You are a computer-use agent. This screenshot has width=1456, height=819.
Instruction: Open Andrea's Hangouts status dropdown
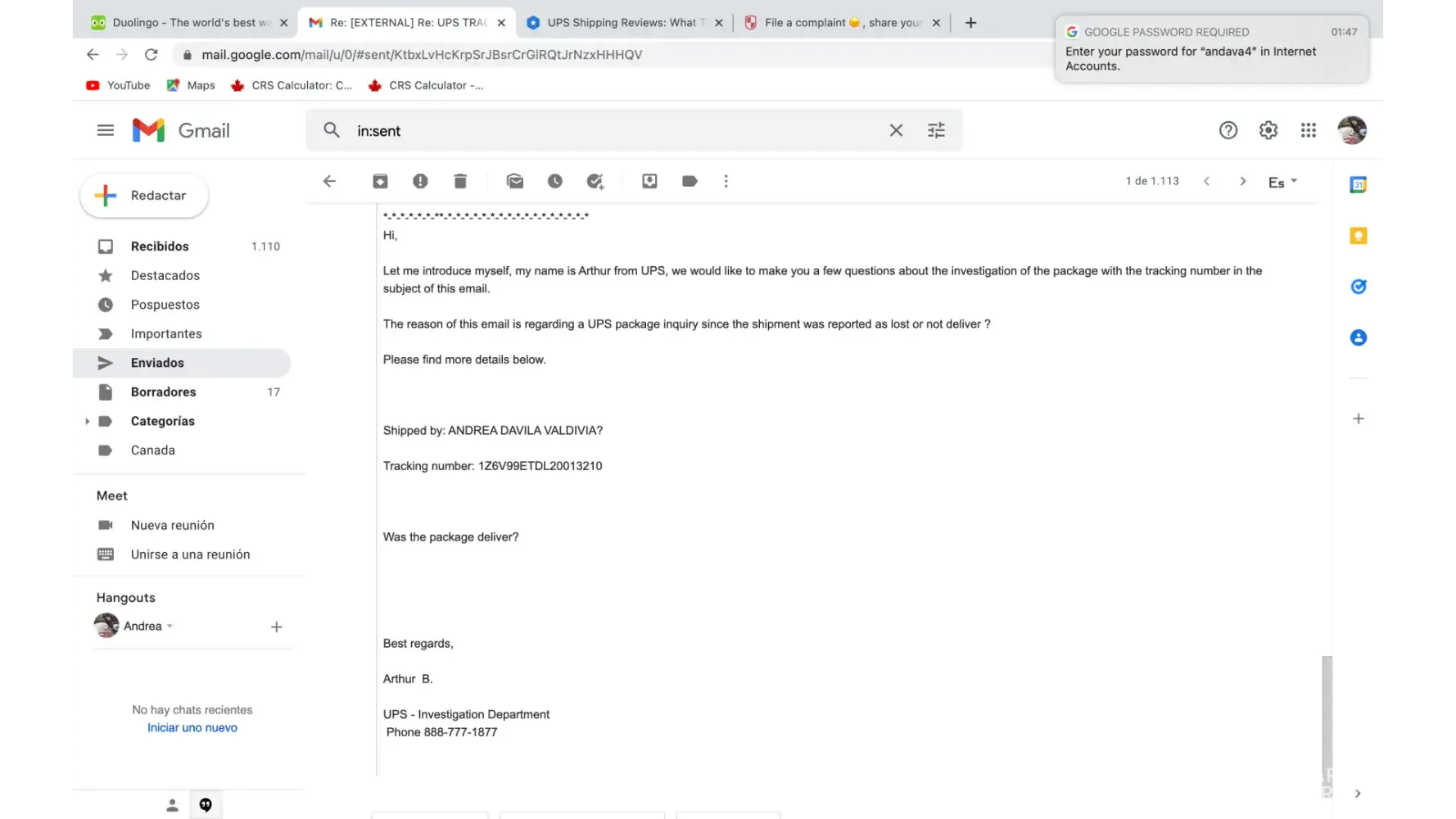[x=170, y=627]
